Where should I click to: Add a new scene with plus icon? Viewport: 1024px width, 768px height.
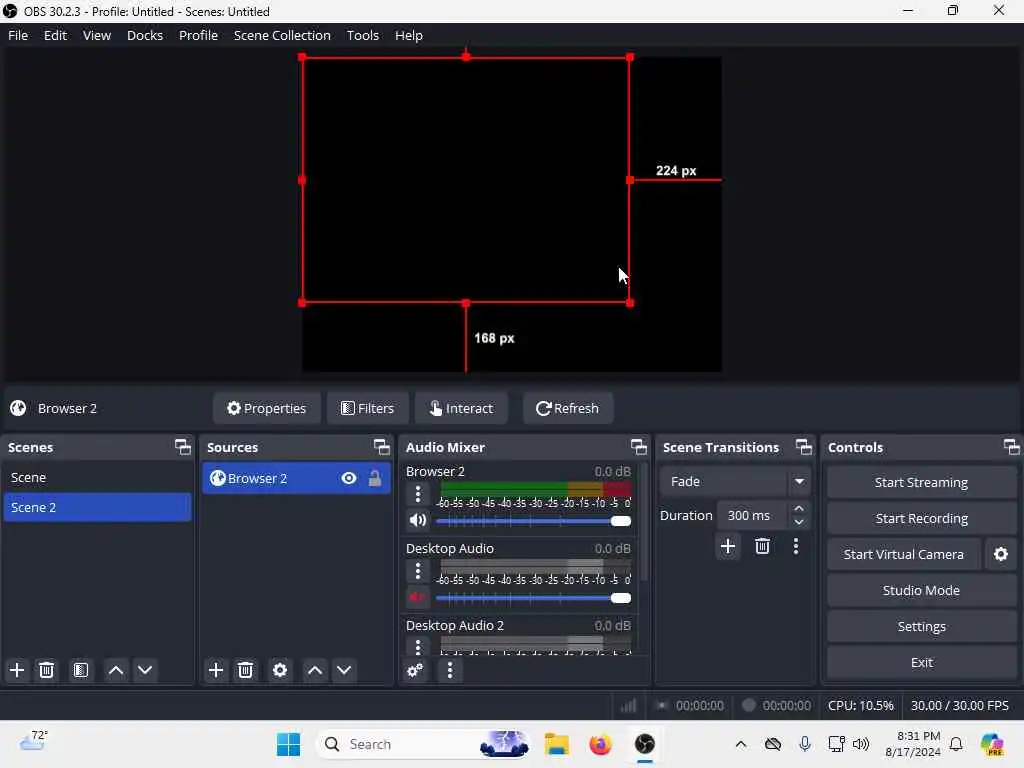pos(17,670)
